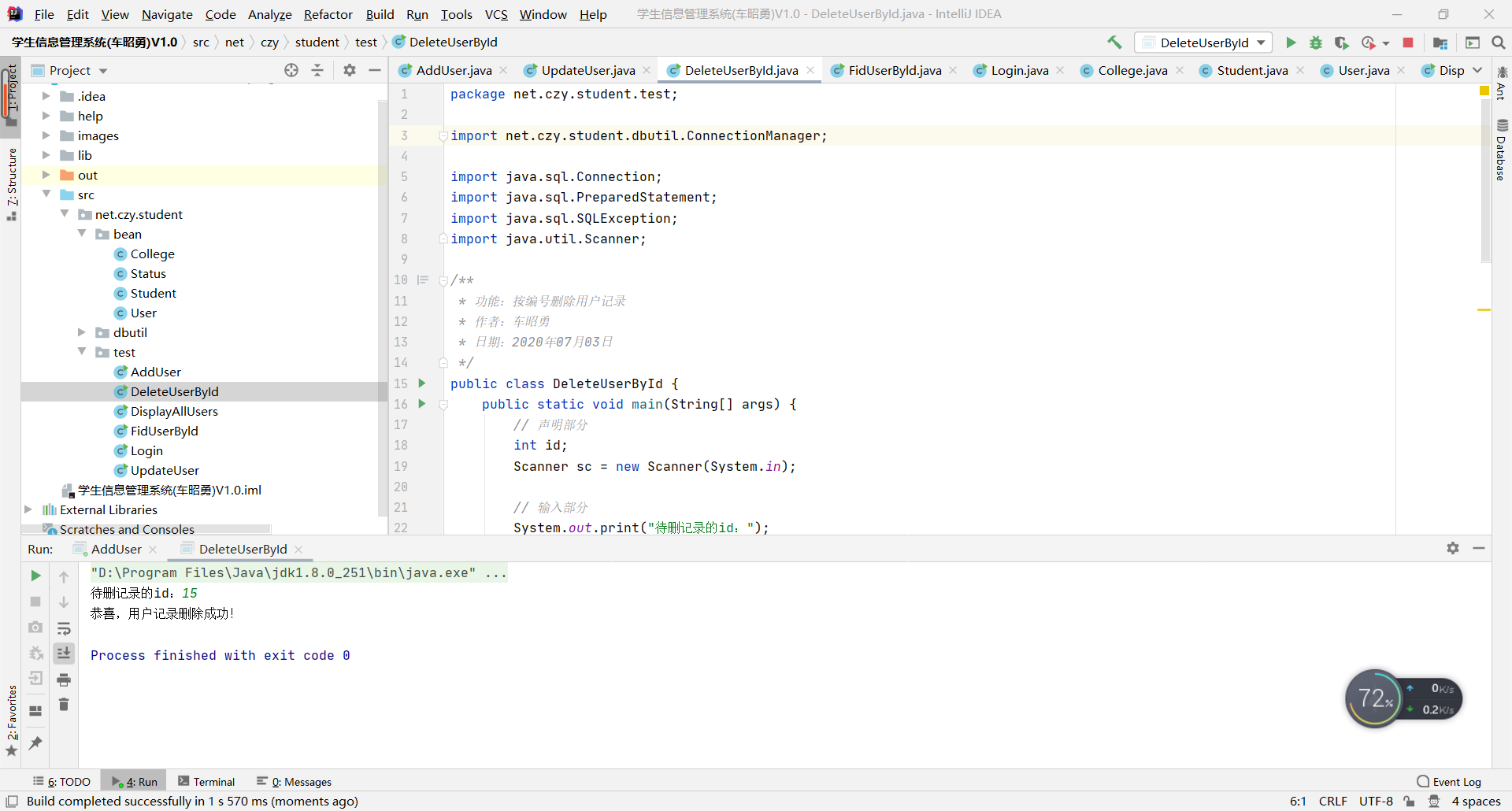
Task: Click the print icon in Run panel
Action: coord(64,680)
